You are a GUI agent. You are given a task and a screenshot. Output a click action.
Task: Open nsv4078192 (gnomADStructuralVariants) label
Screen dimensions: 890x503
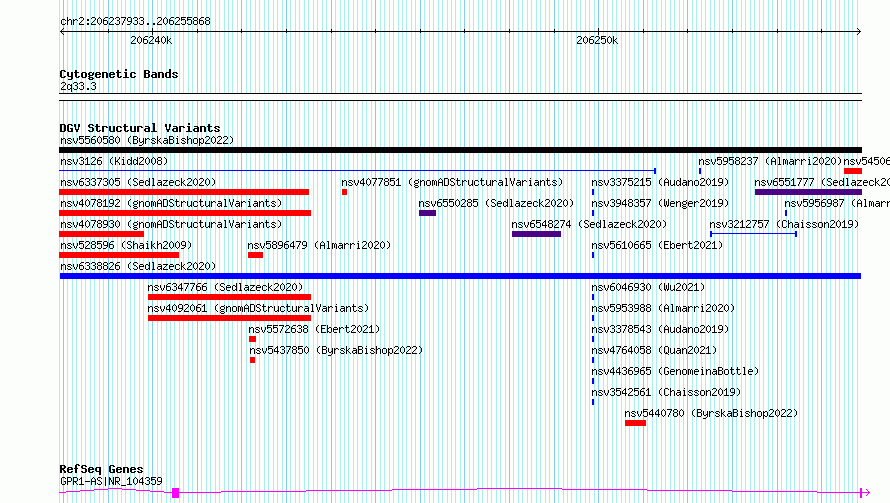tap(171, 203)
